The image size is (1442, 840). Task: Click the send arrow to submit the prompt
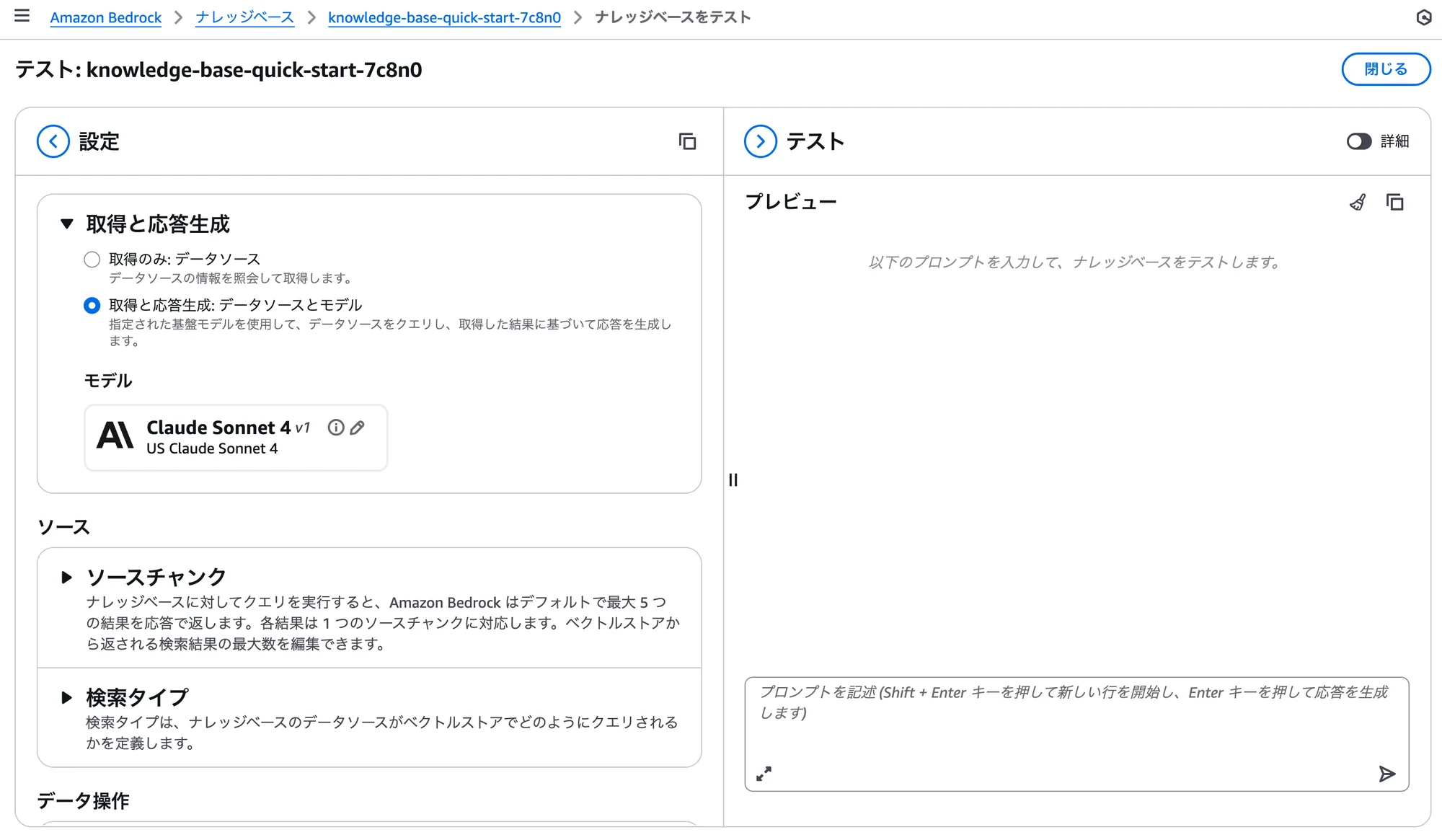tap(1386, 774)
